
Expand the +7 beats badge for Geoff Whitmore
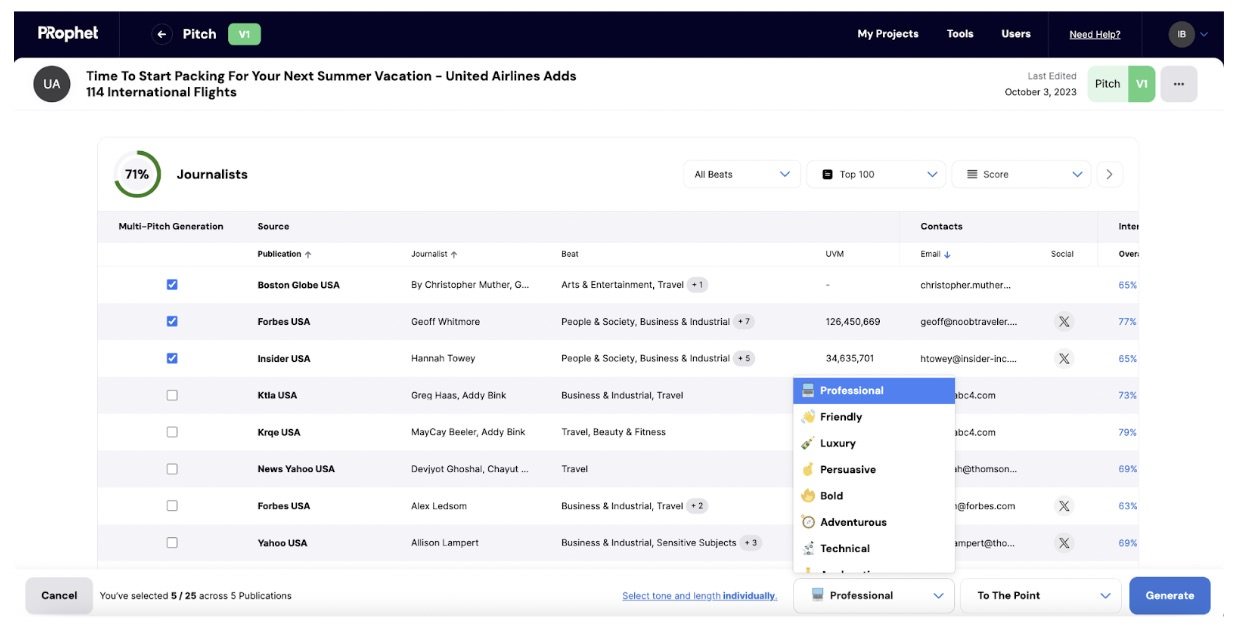[744, 322]
